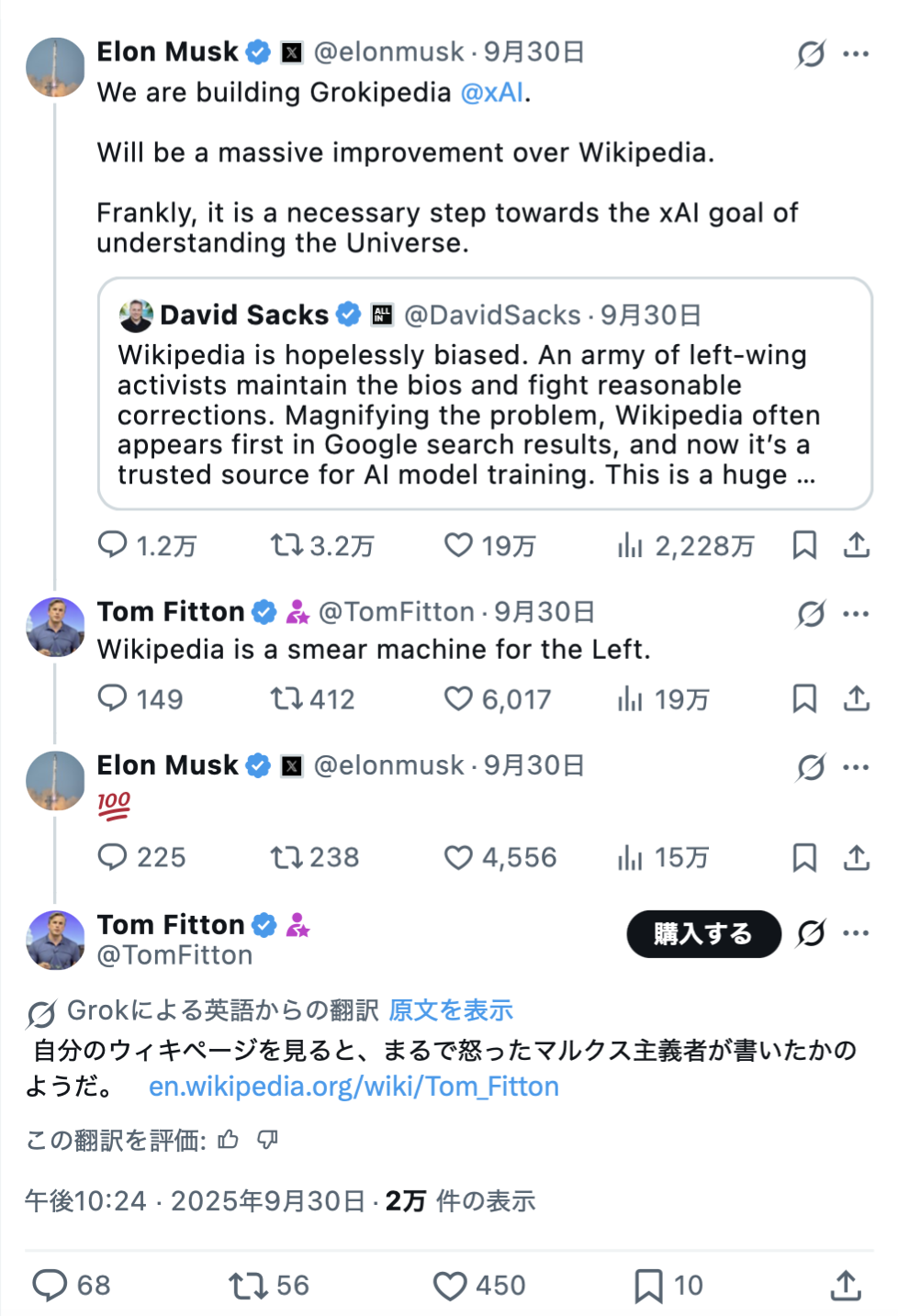The height and width of the screenshot is (1316, 898).
Task: Open the @xAI mention link
Action: pyautogui.click(x=492, y=93)
